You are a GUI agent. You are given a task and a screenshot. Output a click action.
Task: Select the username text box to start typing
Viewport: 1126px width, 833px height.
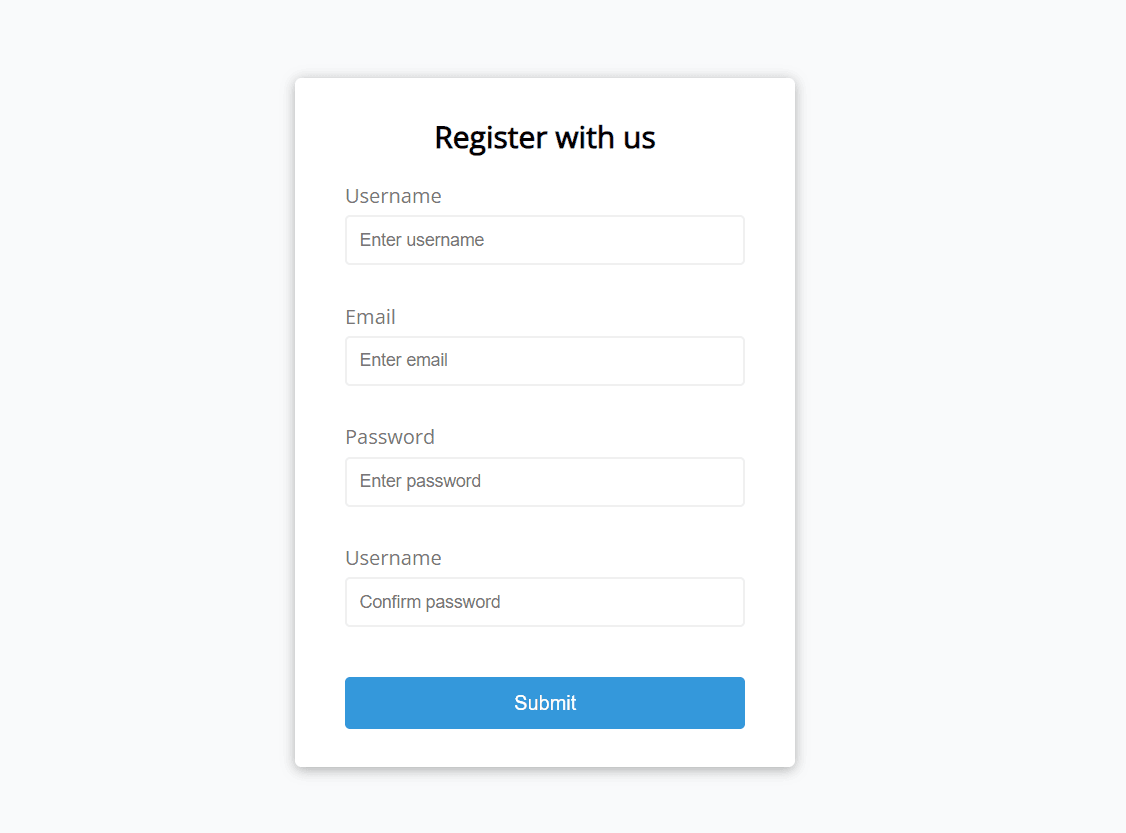pos(545,240)
